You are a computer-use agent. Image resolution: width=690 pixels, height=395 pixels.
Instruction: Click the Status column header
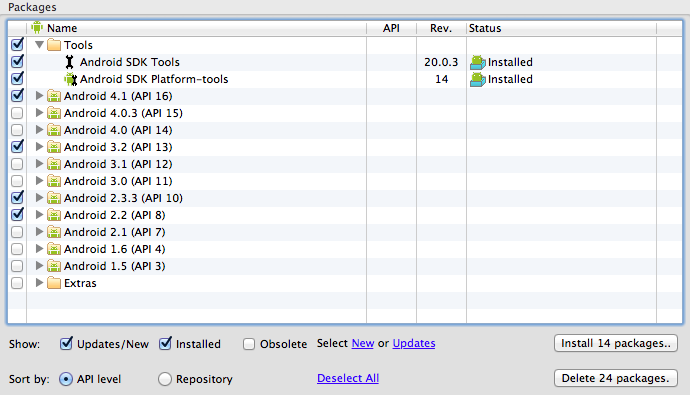click(x=561, y=28)
